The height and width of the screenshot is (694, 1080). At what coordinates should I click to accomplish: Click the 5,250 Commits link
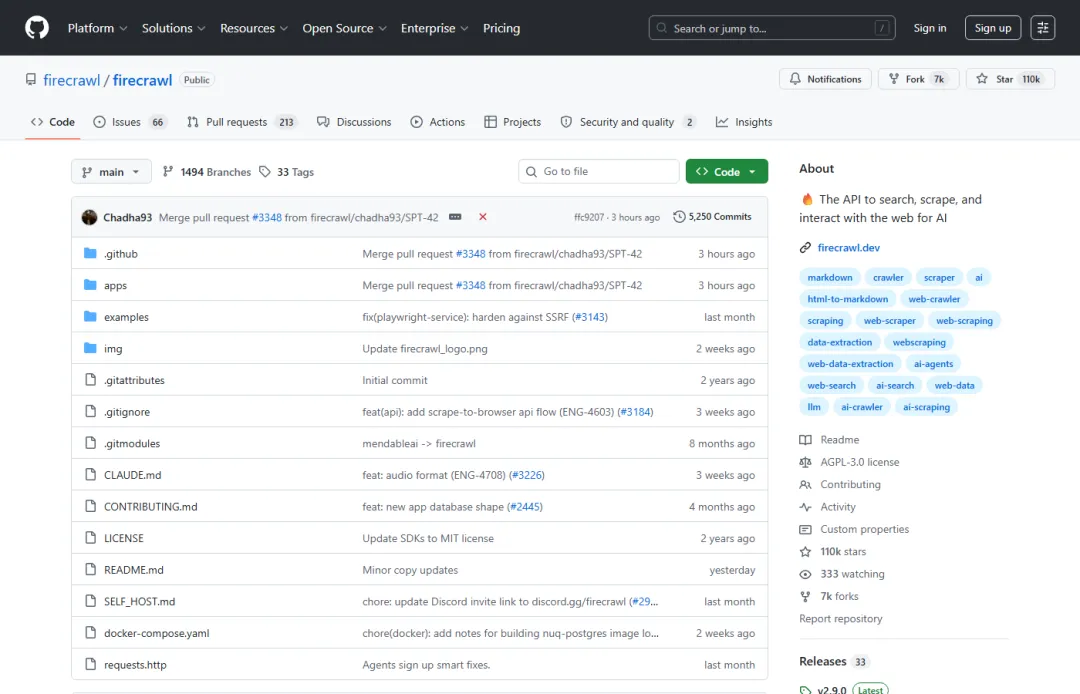(712, 217)
